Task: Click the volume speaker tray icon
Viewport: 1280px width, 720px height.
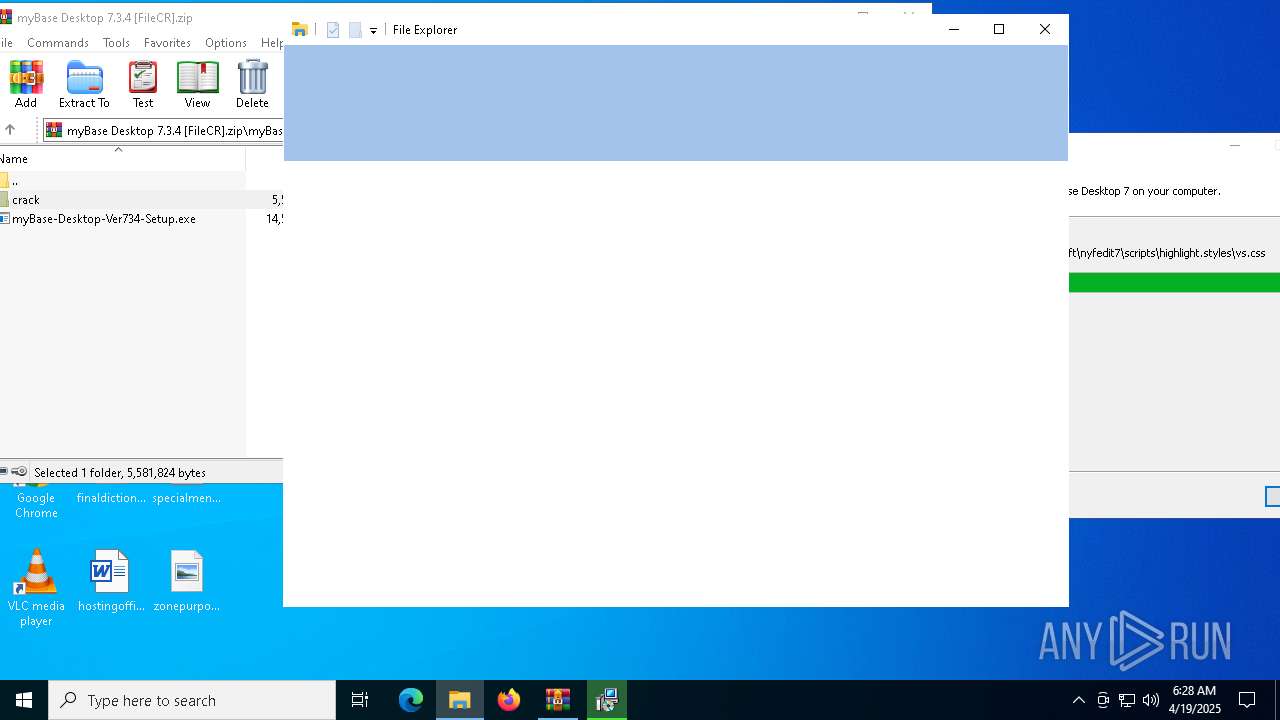Action: pyautogui.click(x=1151, y=700)
